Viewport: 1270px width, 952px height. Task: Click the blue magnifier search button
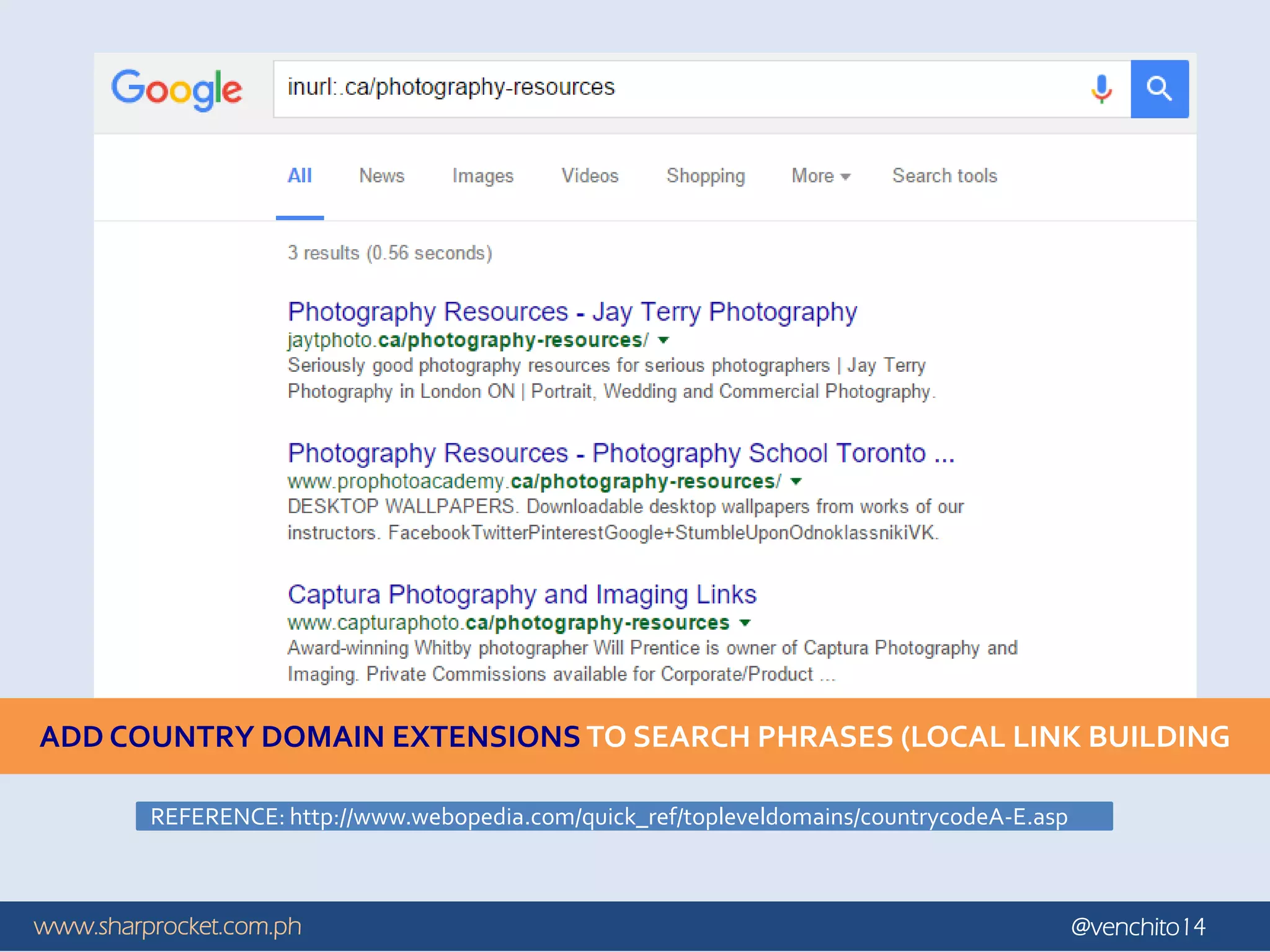[x=1159, y=89]
